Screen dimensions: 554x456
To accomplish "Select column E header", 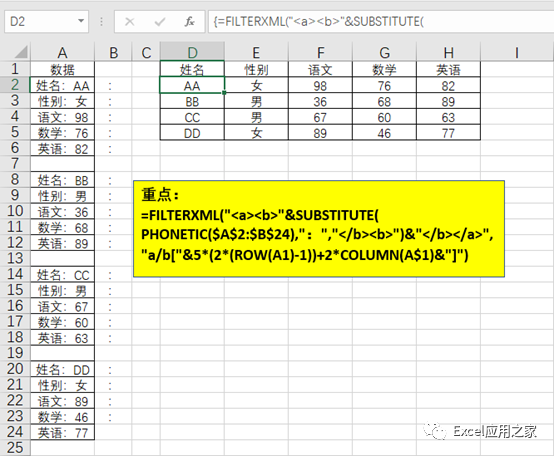I will coord(256,52).
